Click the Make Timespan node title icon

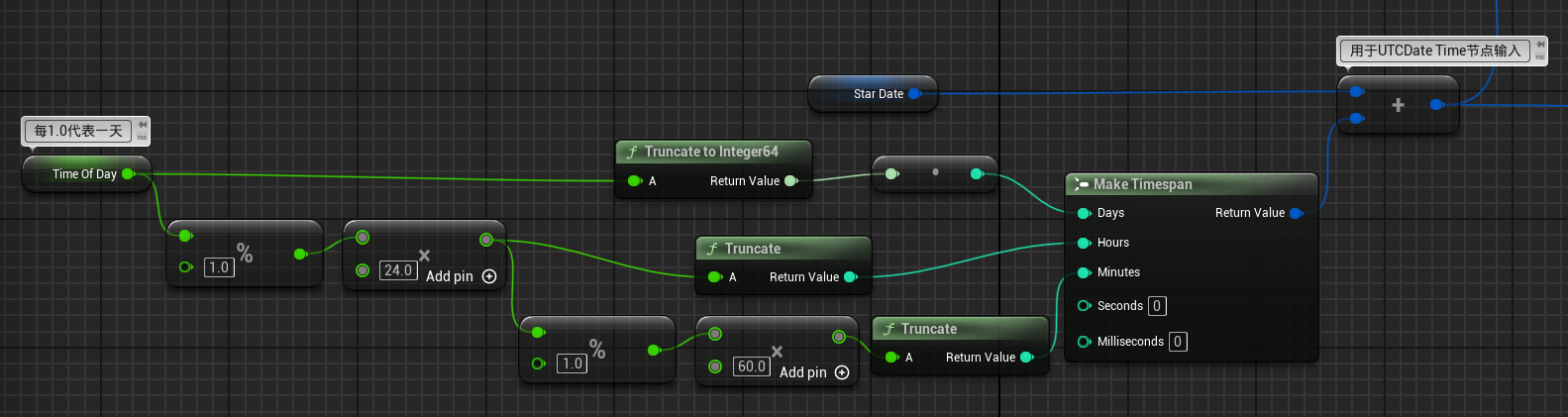coord(1082,184)
